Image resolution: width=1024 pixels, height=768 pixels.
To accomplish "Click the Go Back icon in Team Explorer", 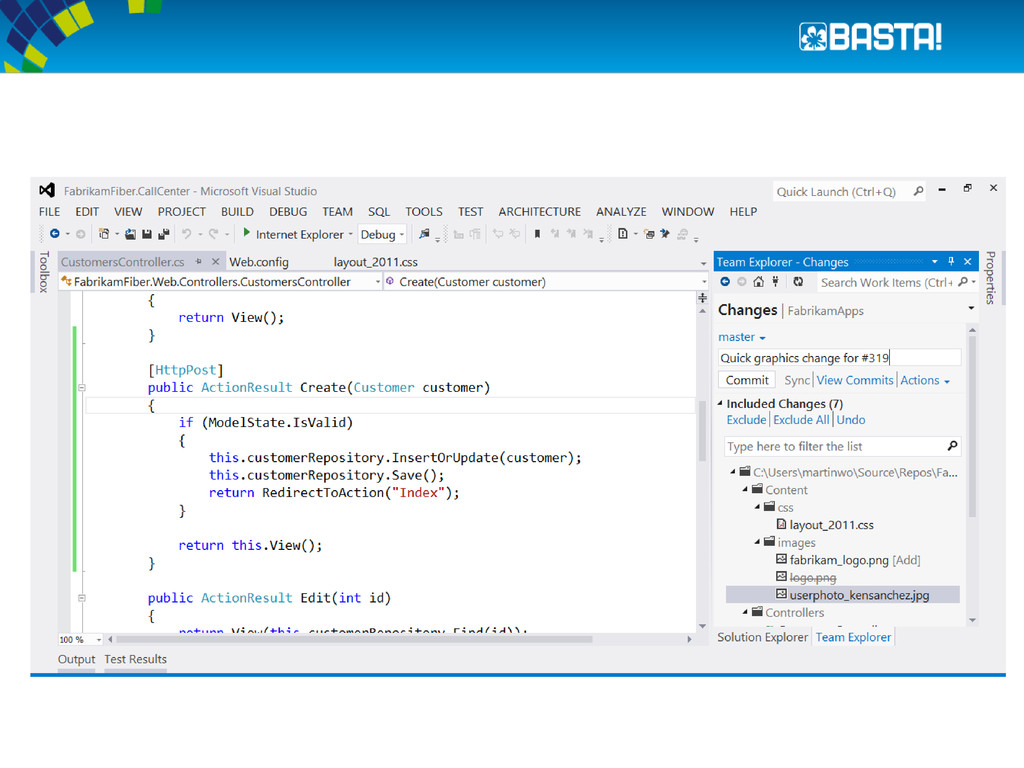I will coord(725,282).
